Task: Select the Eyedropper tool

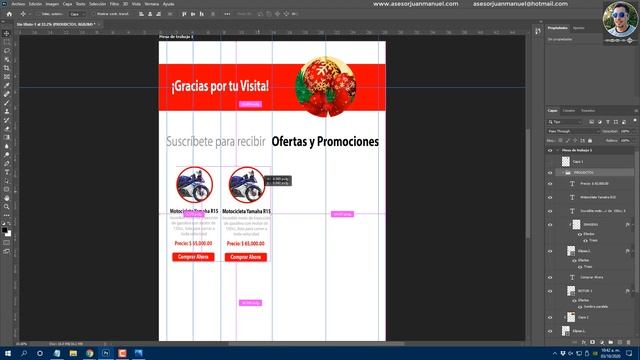Action: 7,85
